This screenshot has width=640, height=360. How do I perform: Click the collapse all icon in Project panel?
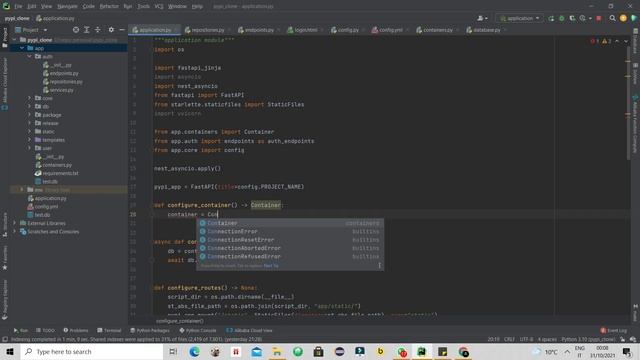98,30
